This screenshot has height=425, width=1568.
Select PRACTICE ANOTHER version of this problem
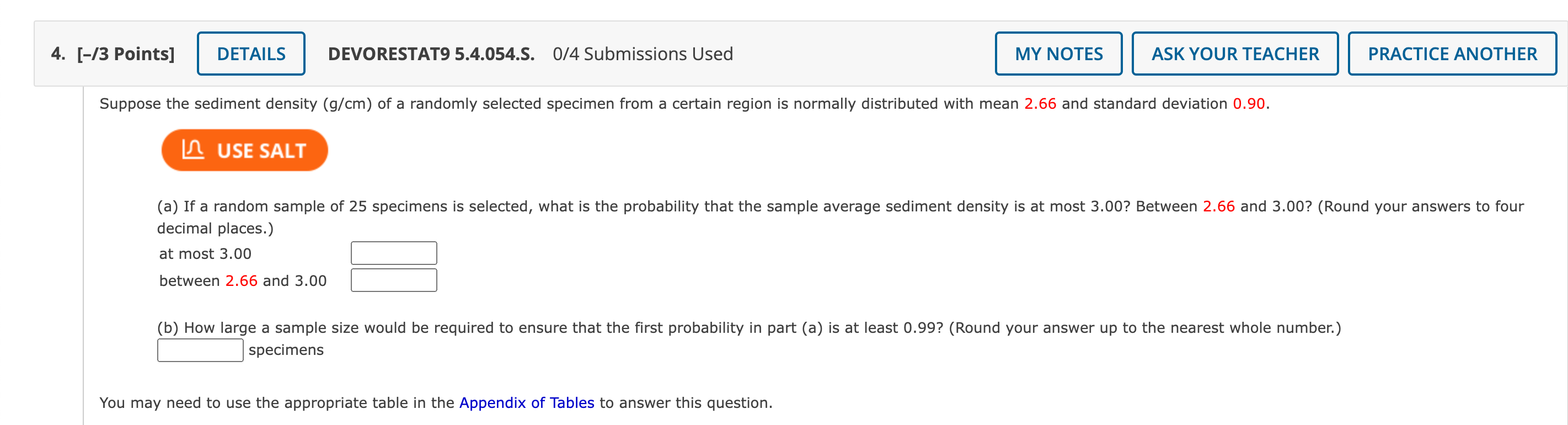click(1452, 54)
